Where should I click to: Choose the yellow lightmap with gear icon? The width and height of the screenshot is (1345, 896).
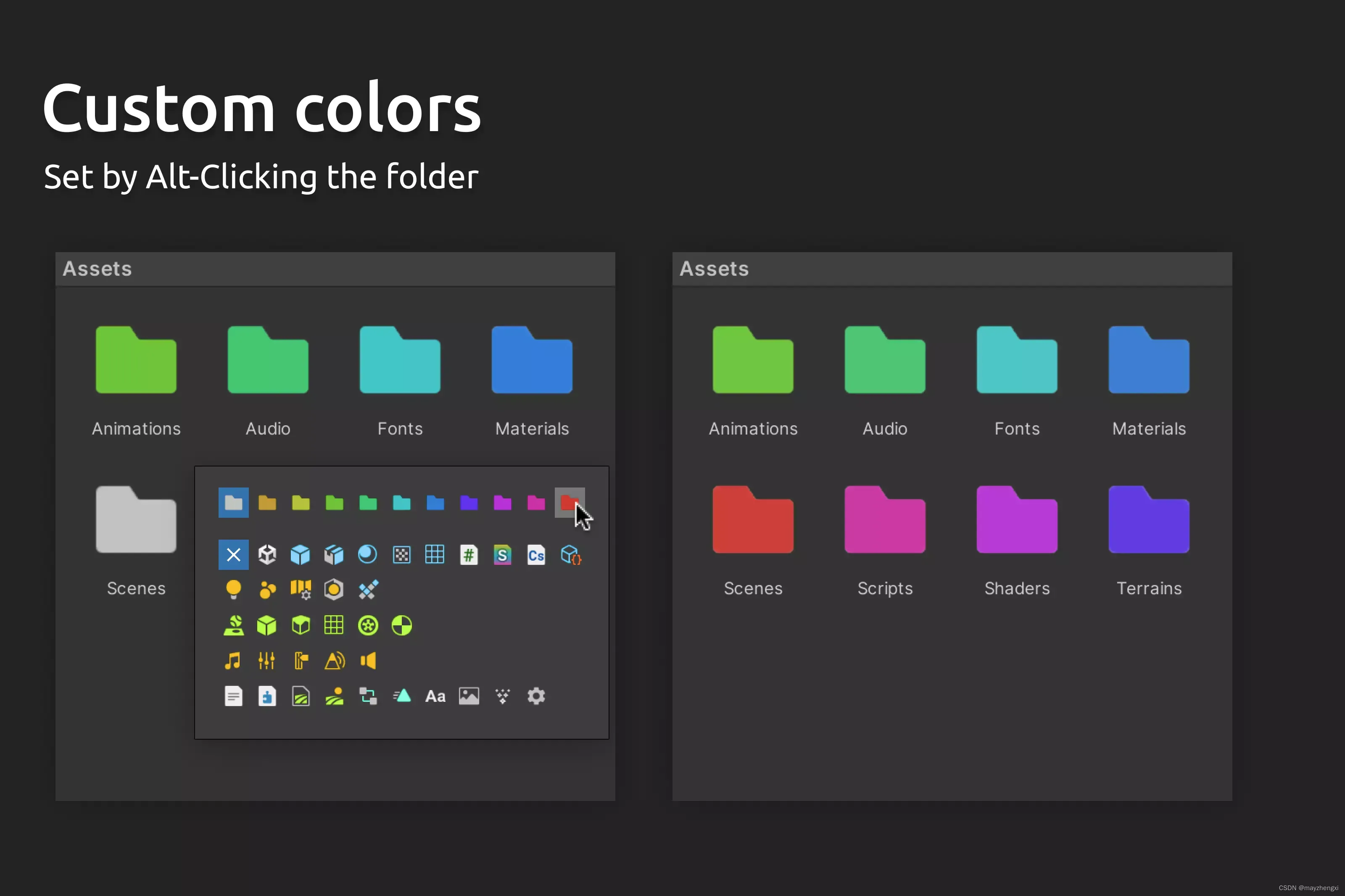click(301, 590)
